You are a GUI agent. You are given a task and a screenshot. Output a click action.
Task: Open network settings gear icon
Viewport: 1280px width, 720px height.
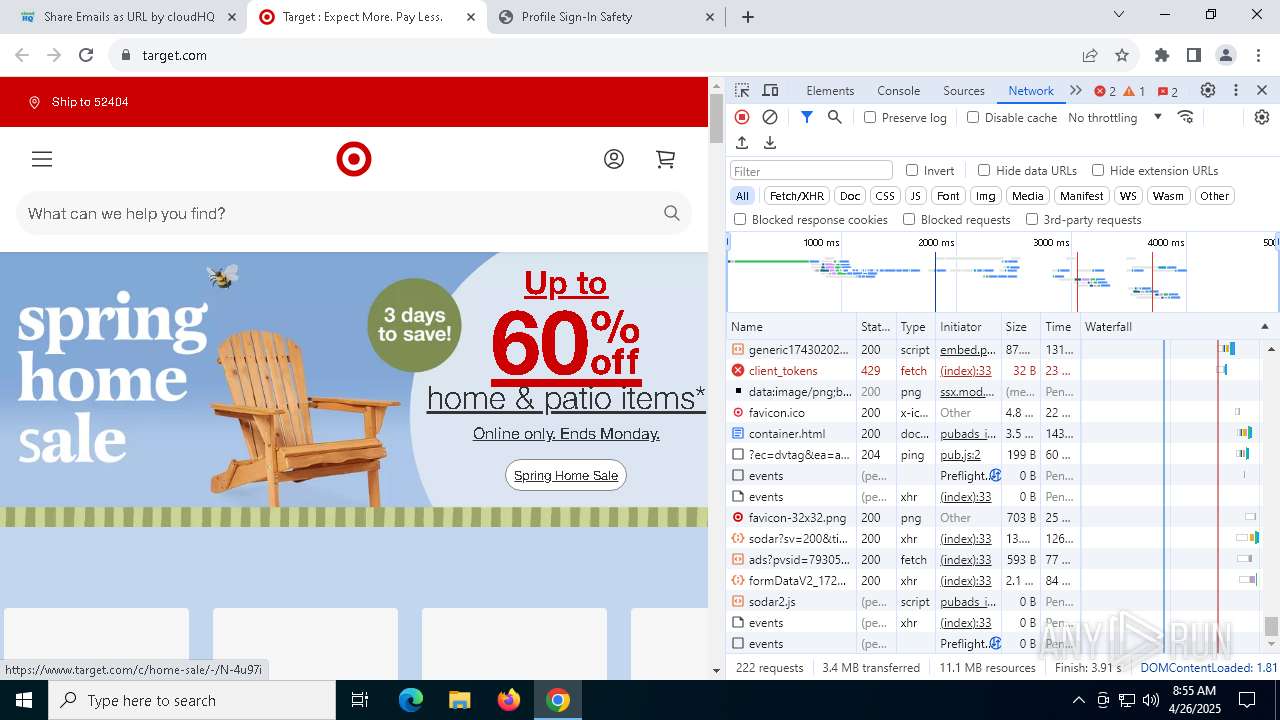tap(1262, 117)
